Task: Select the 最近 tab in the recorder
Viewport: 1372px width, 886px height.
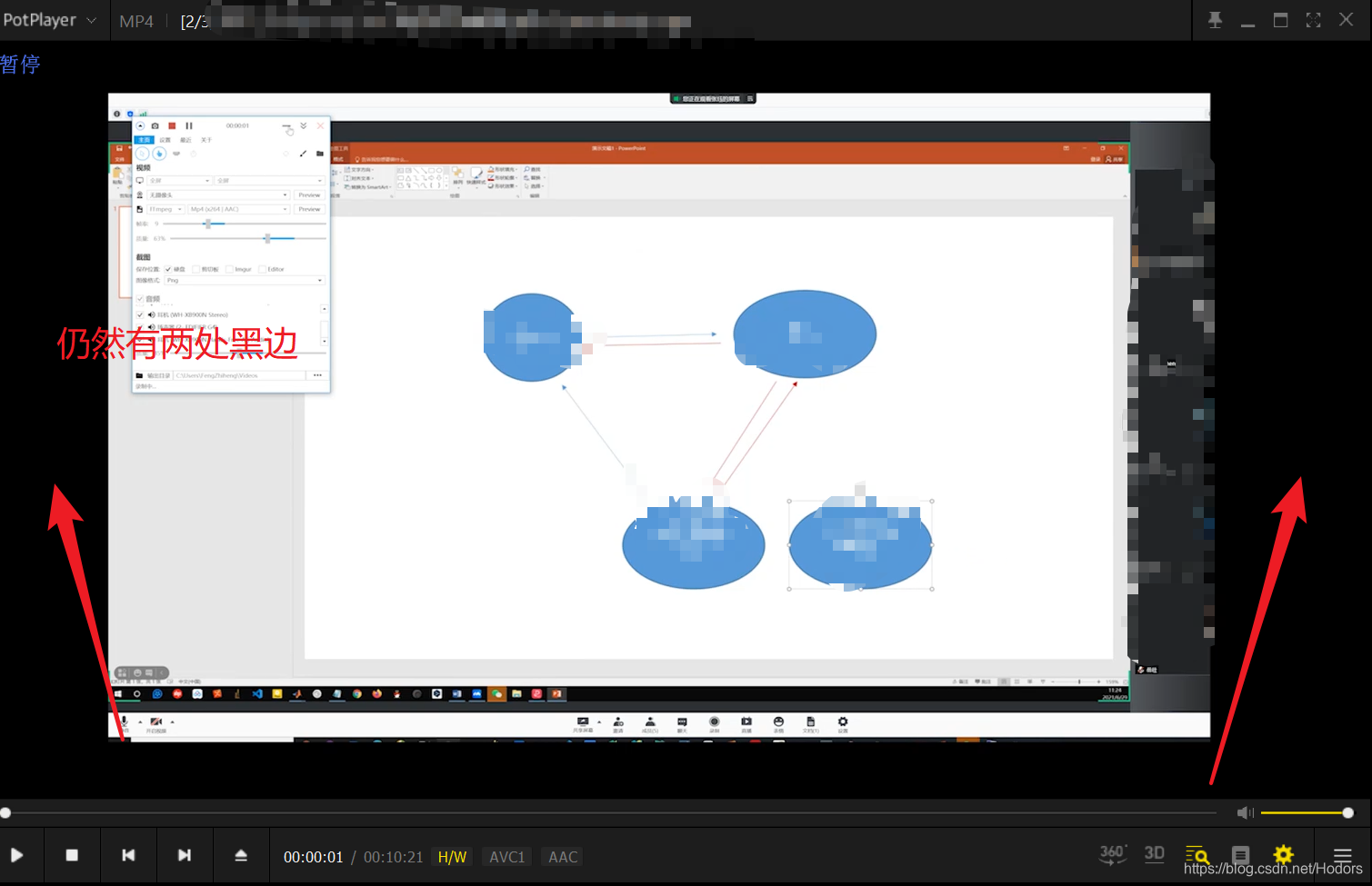Action: pos(185,140)
